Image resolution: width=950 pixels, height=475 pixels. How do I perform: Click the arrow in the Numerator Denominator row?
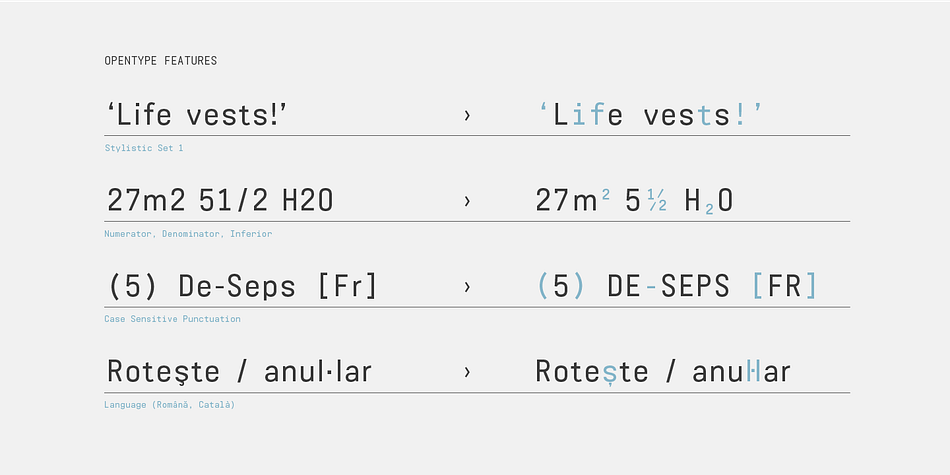(x=467, y=201)
